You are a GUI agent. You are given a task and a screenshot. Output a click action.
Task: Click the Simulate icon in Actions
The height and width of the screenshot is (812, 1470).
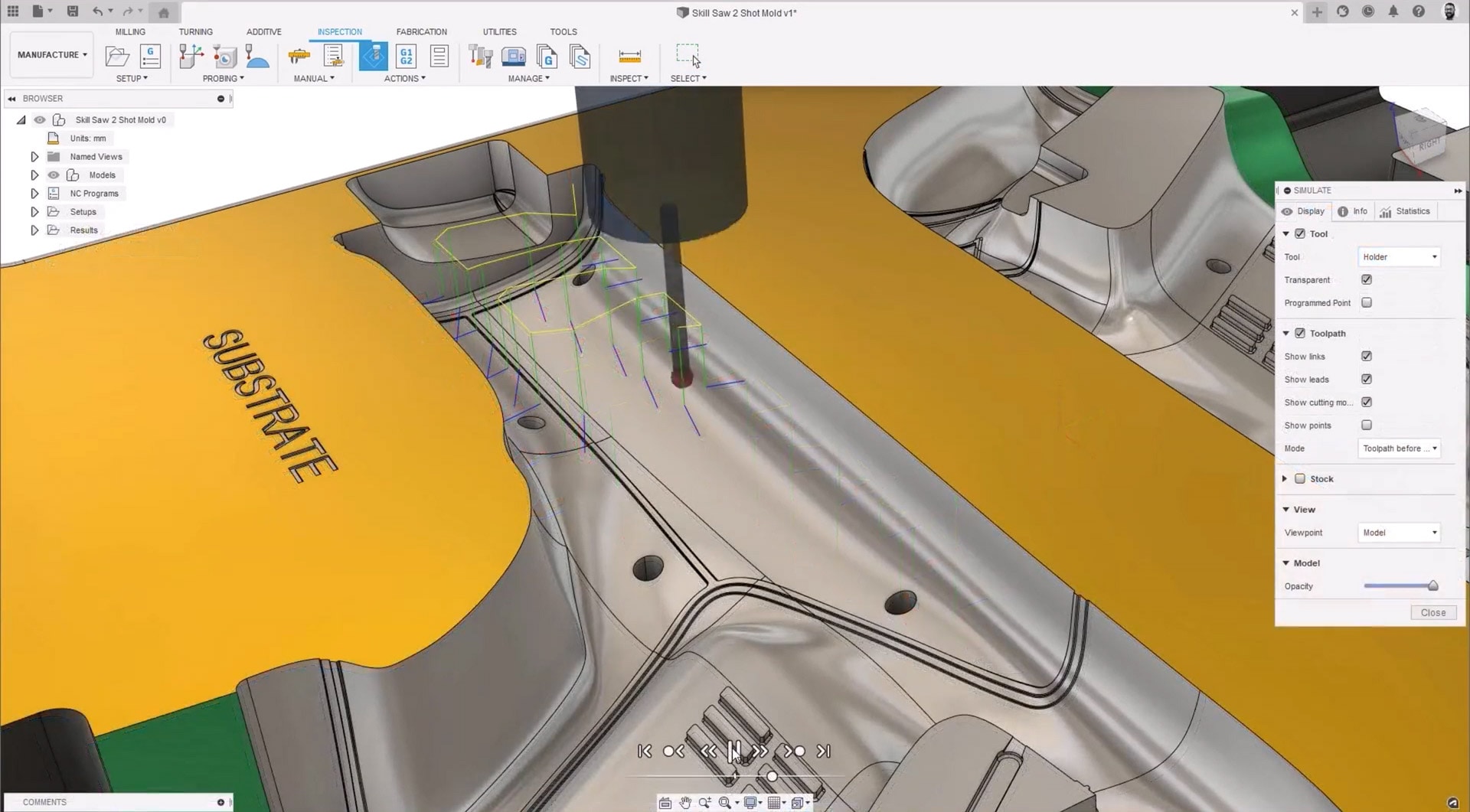tap(374, 57)
